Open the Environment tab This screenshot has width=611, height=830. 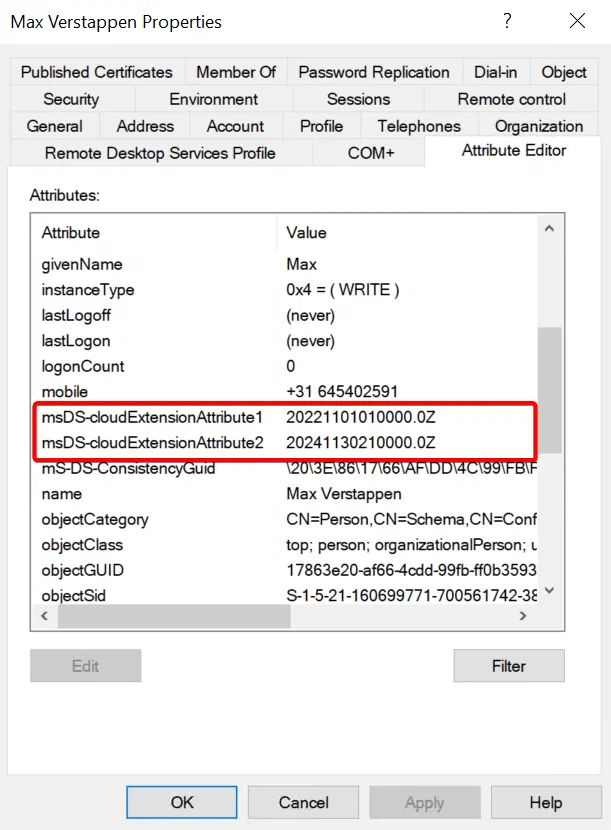click(213, 99)
